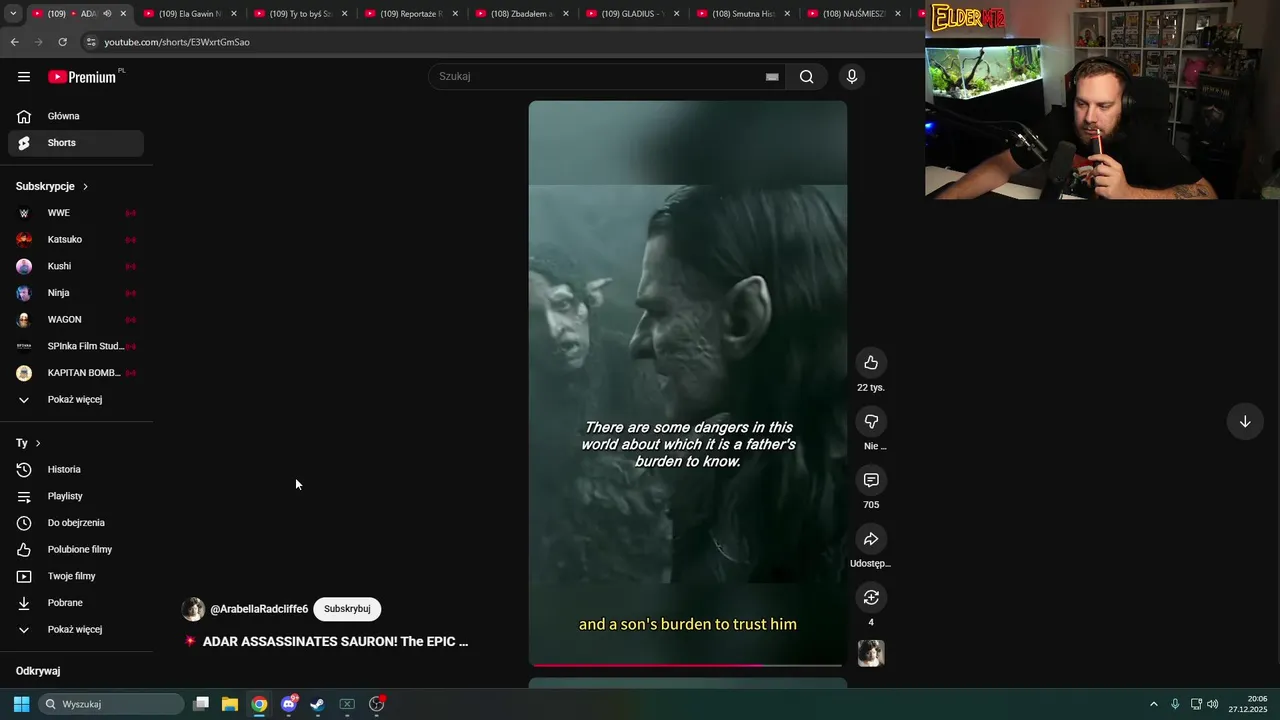Image resolution: width=1280 pixels, height=720 pixels.
Task: Open the WAGON subscription channel
Action: point(76,320)
